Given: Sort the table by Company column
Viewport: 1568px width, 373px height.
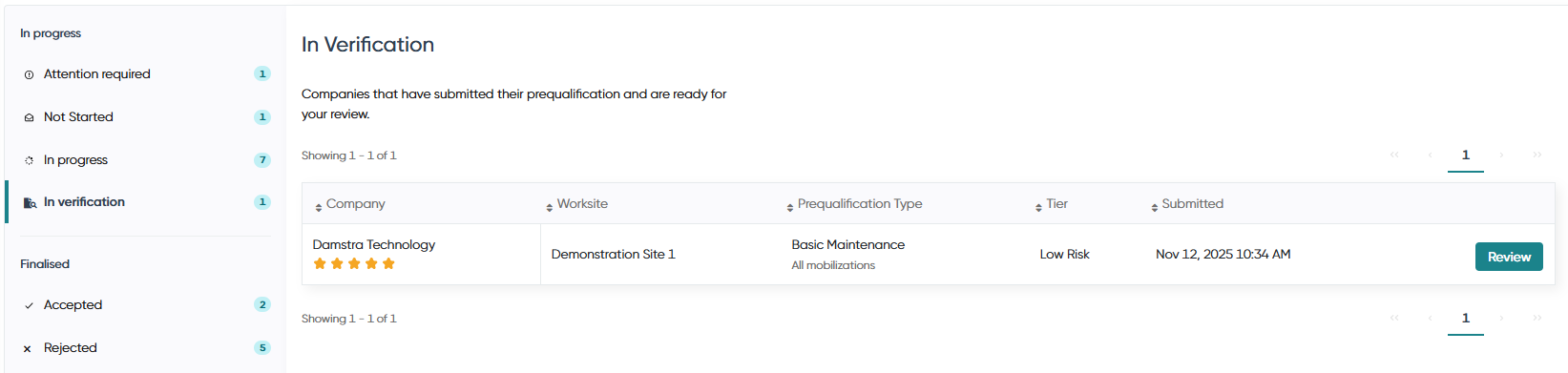Looking at the screenshot, I should (x=350, y=204).
